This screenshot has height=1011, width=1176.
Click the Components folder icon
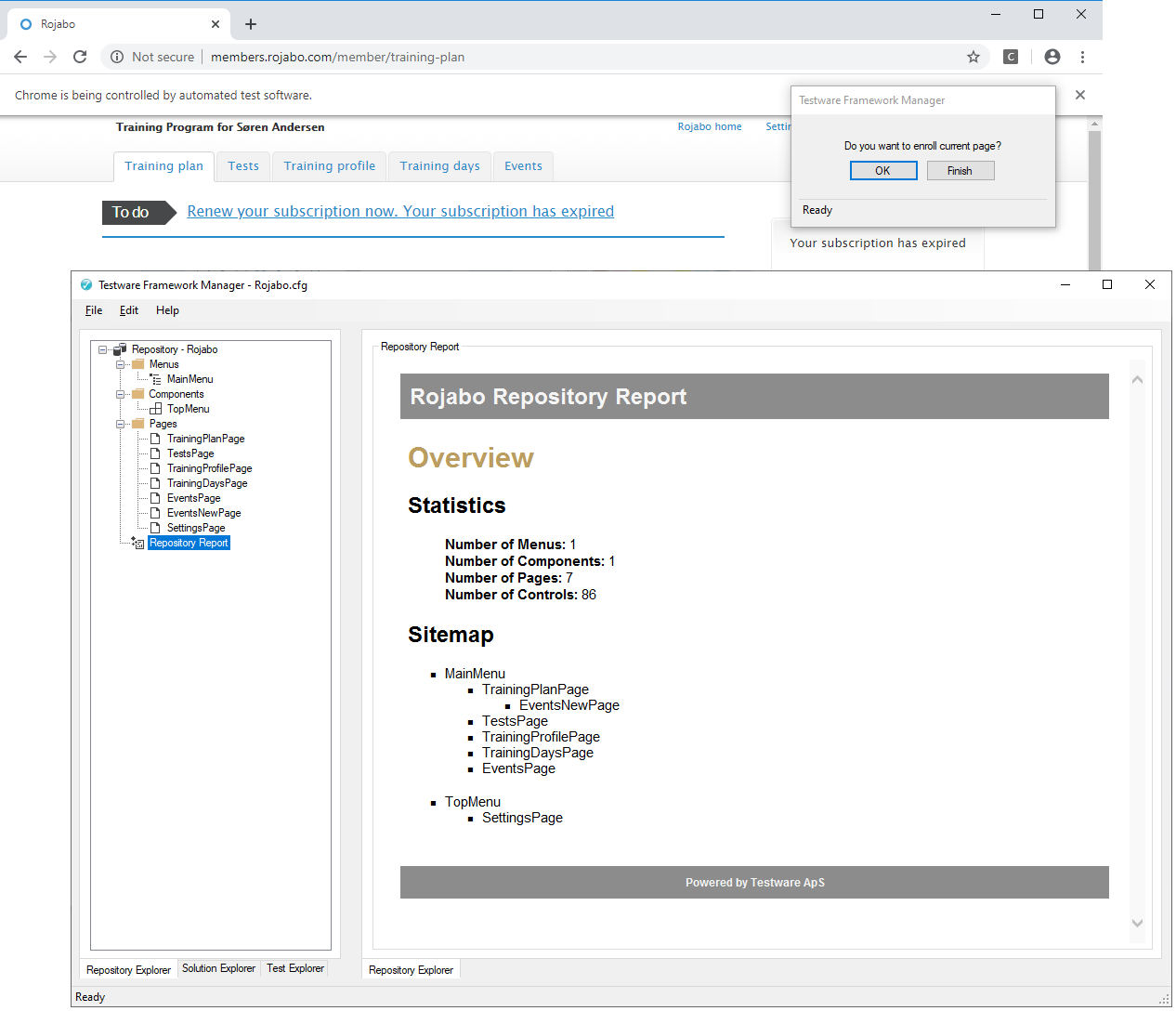pyautogui.click(x=138, y=394)
